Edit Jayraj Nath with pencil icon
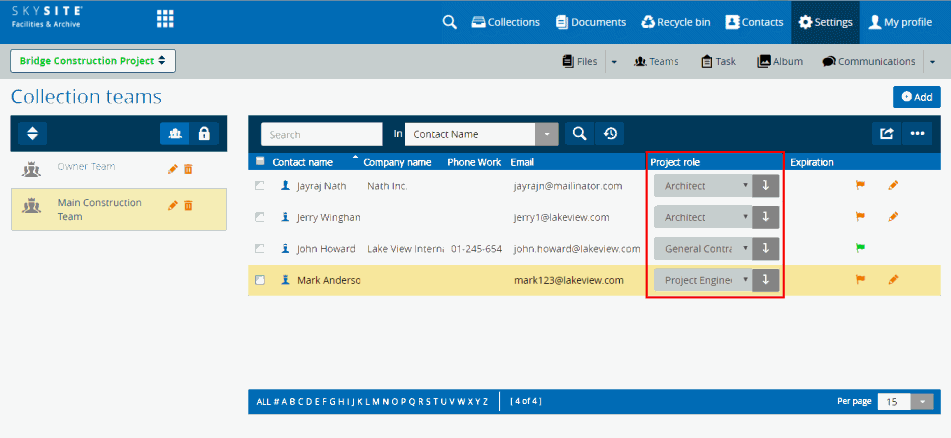Screen dimensions: 951x438 [893, 185]
